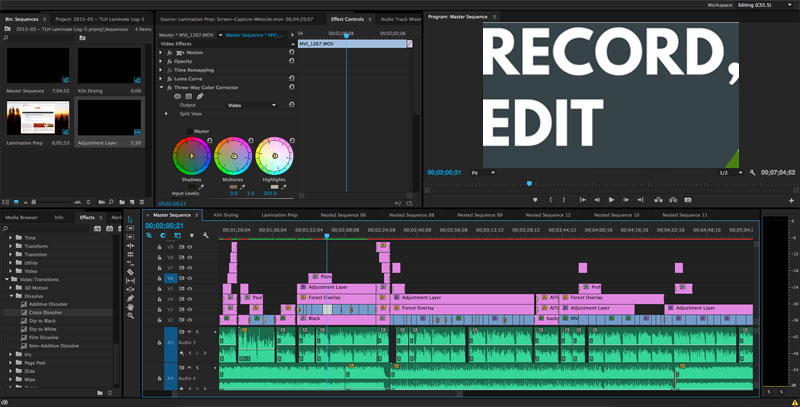The width and height of the screenshot is (800, 407).
Task: Open the Media Browser tab
Action: click(x=21, y=217)
